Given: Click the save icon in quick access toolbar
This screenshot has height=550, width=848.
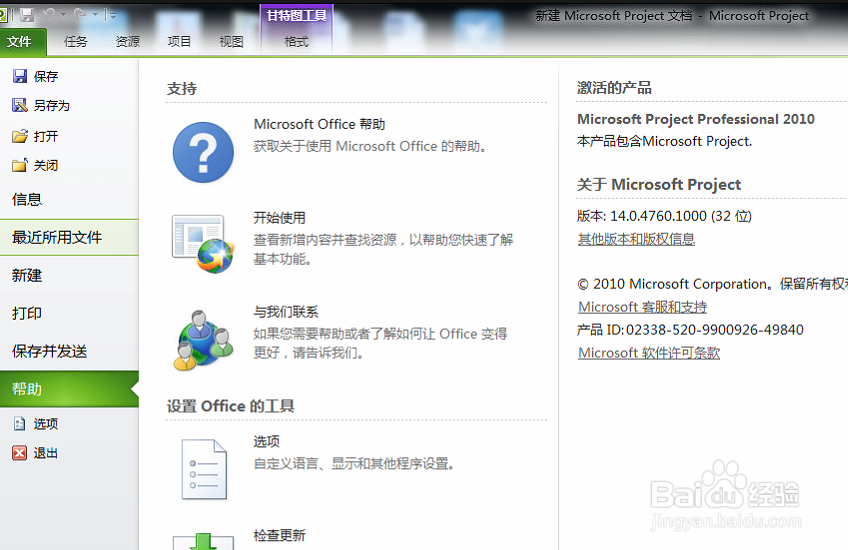Looking at the screenshot, I should (26, 15).
